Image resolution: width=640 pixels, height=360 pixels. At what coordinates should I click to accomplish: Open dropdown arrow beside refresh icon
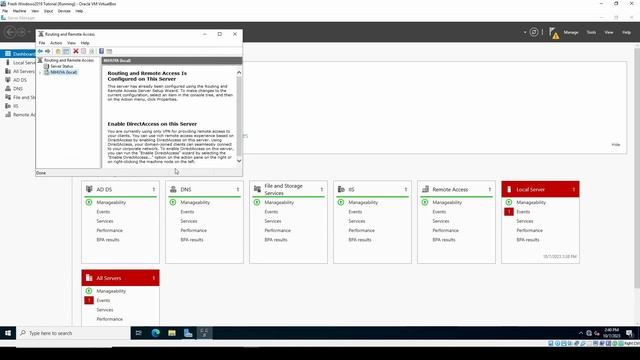[x=525, y=32]
